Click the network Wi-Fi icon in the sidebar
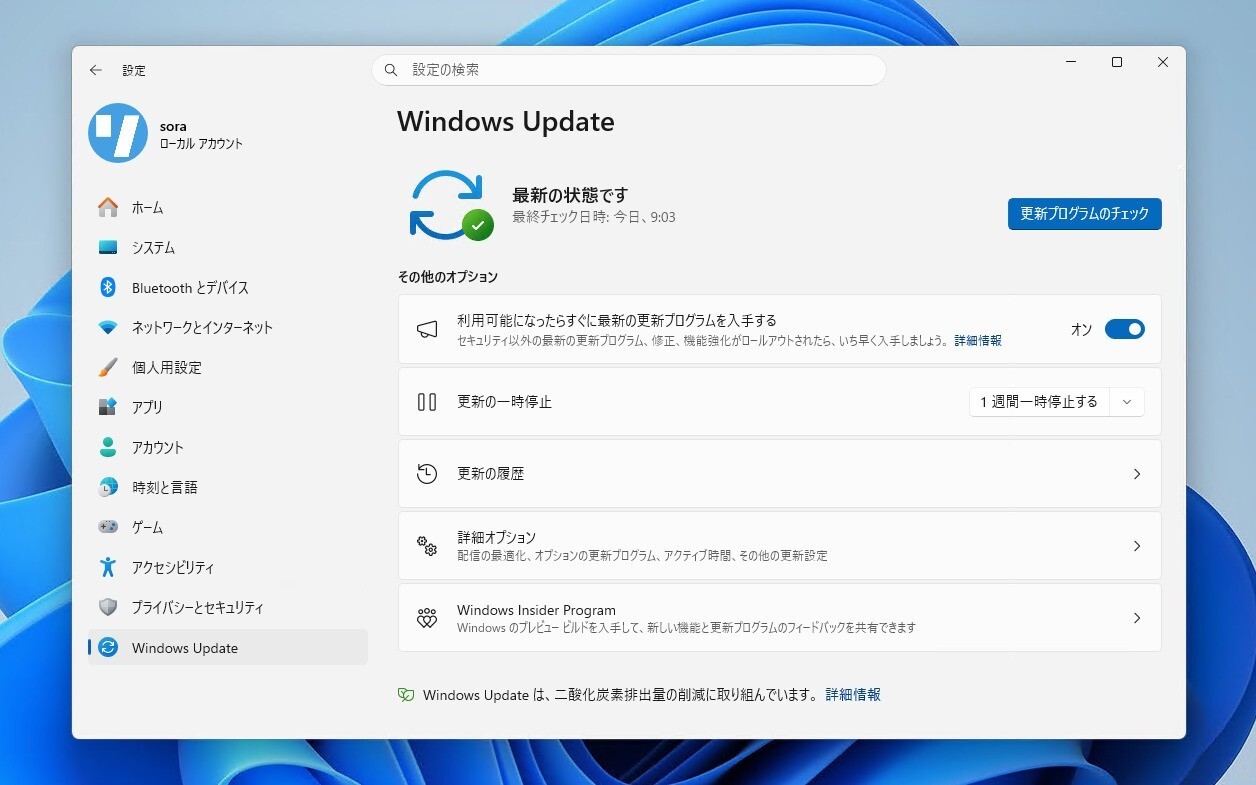 pyautogui.click(x=108, y=327)
